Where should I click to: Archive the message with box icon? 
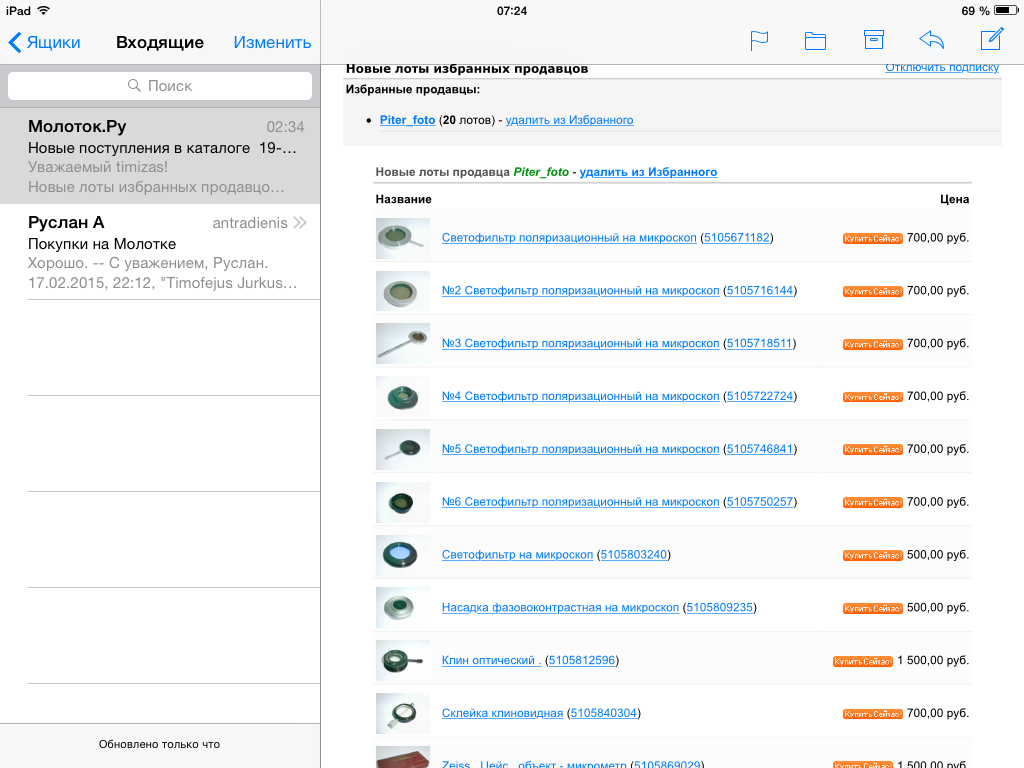(873, 40)
